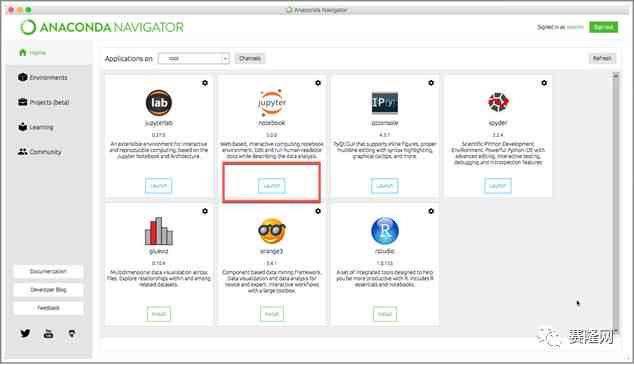
Task: Open the orange3 tile gear options
Action: 318,211
